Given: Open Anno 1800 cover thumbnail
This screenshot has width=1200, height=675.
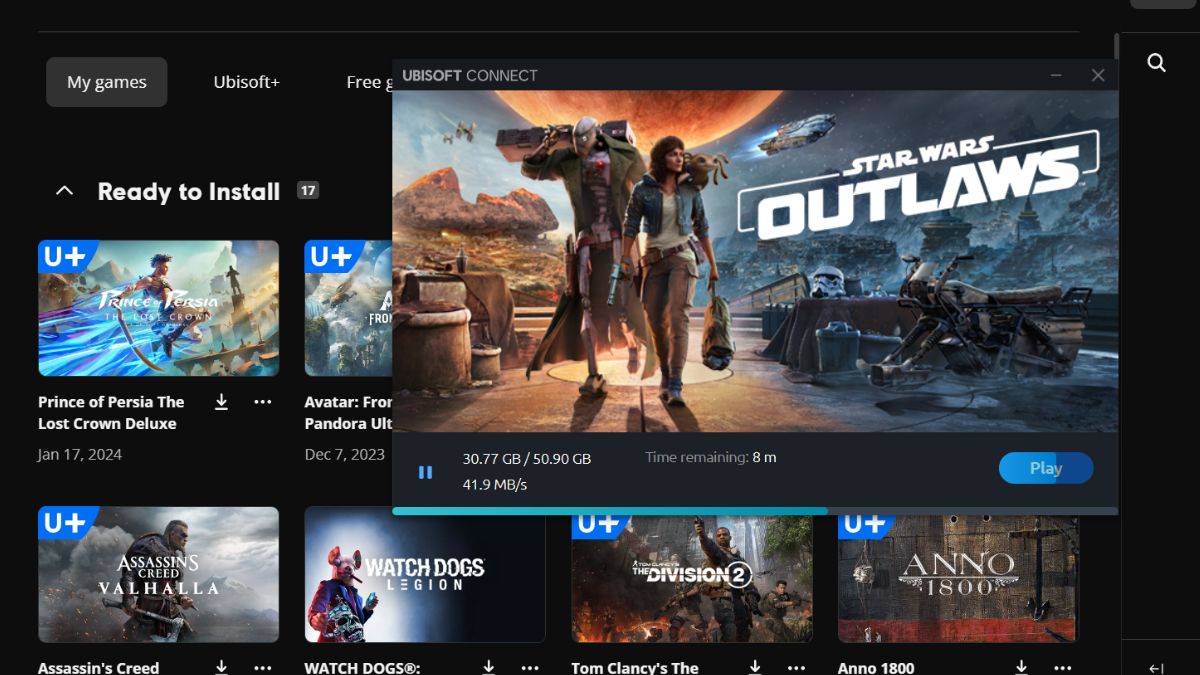Looking at the screenshot, I should 958,580.
